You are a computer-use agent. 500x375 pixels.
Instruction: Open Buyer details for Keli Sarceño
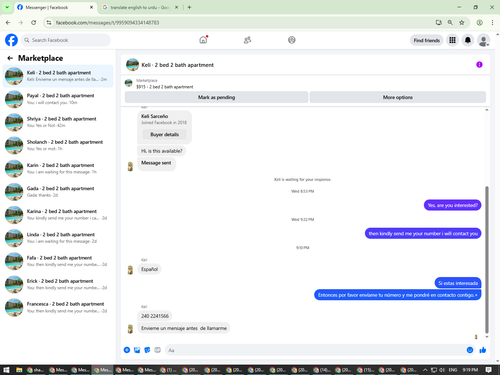click(164, 134)
